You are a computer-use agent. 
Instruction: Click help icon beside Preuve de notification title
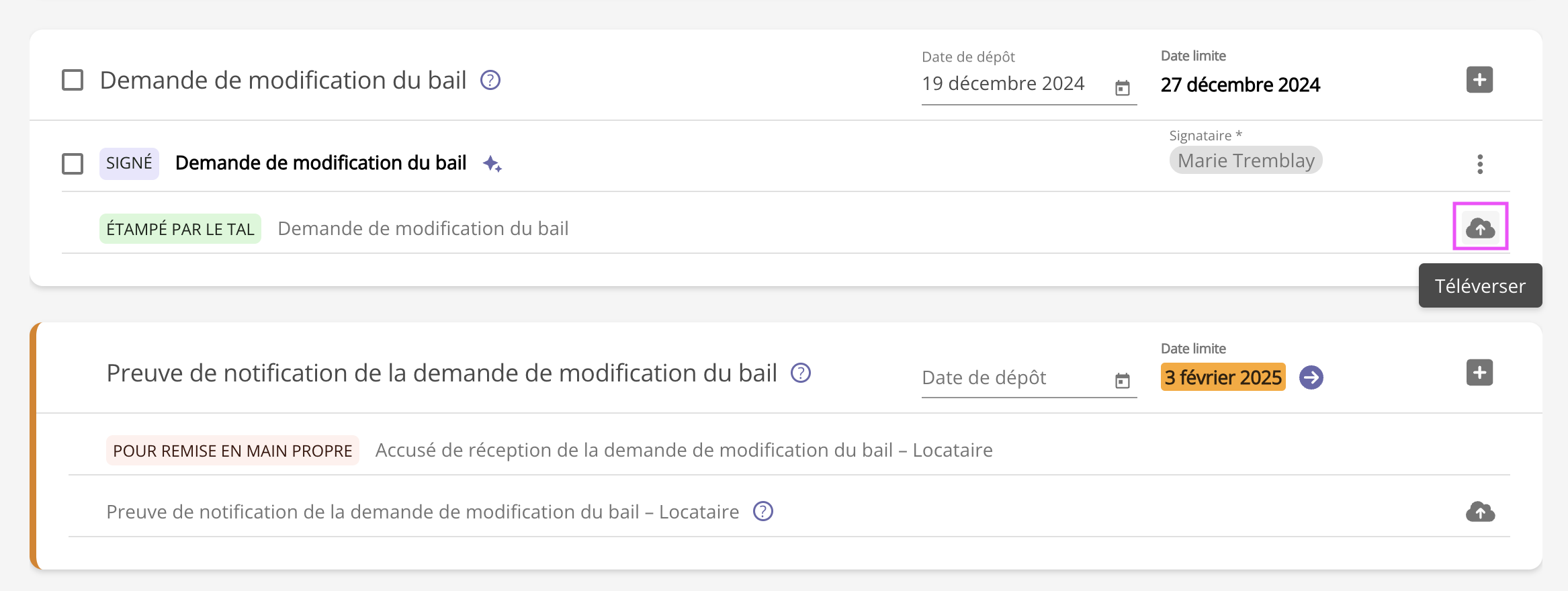(801, 373)
